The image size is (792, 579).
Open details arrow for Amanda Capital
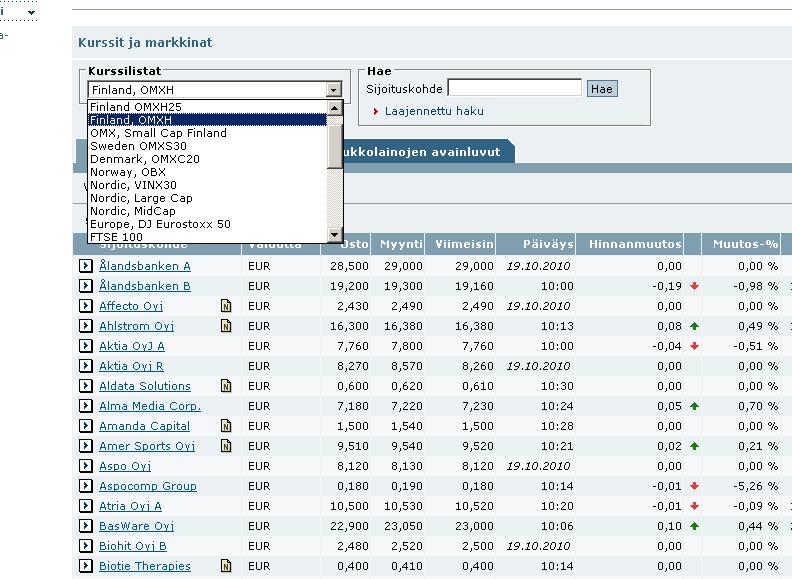coord(86,426)
